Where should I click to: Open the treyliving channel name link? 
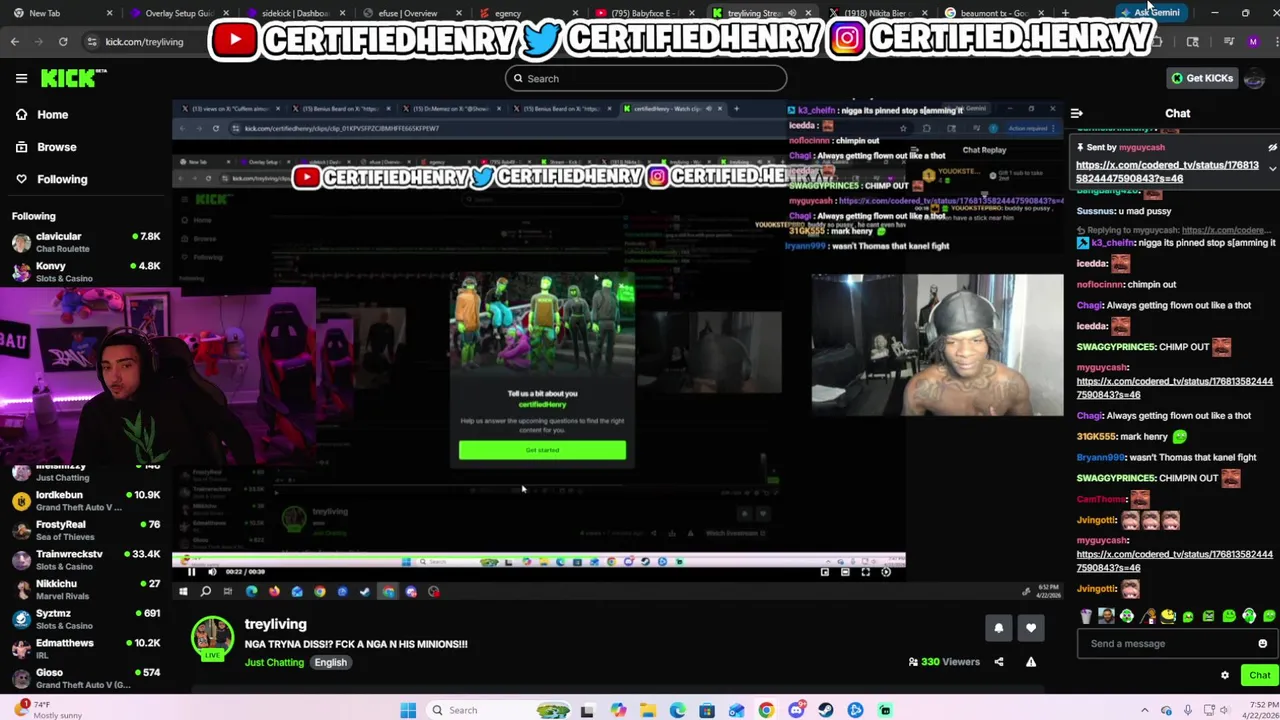[x=275, y=624]
